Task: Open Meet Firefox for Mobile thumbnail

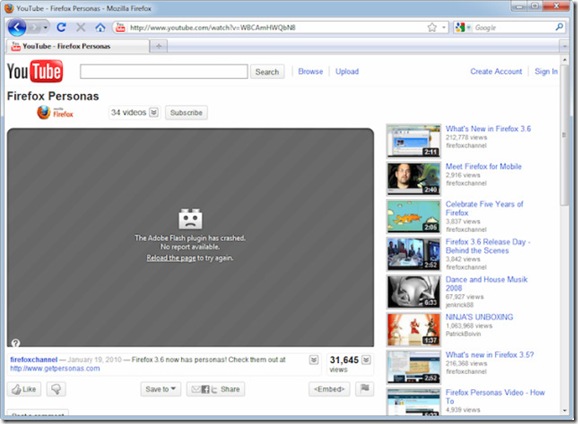Action: click(x=414, y=179)
